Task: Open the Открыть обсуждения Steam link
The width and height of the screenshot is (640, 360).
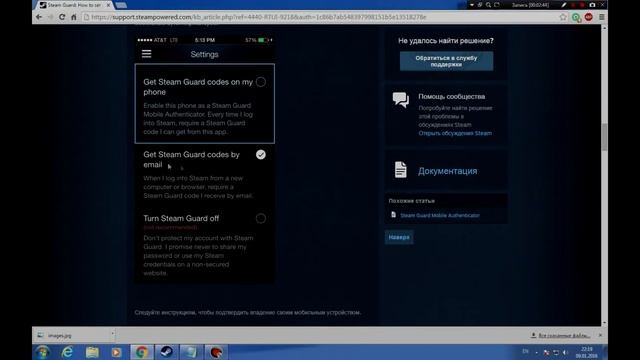Action: coord(455,133)
